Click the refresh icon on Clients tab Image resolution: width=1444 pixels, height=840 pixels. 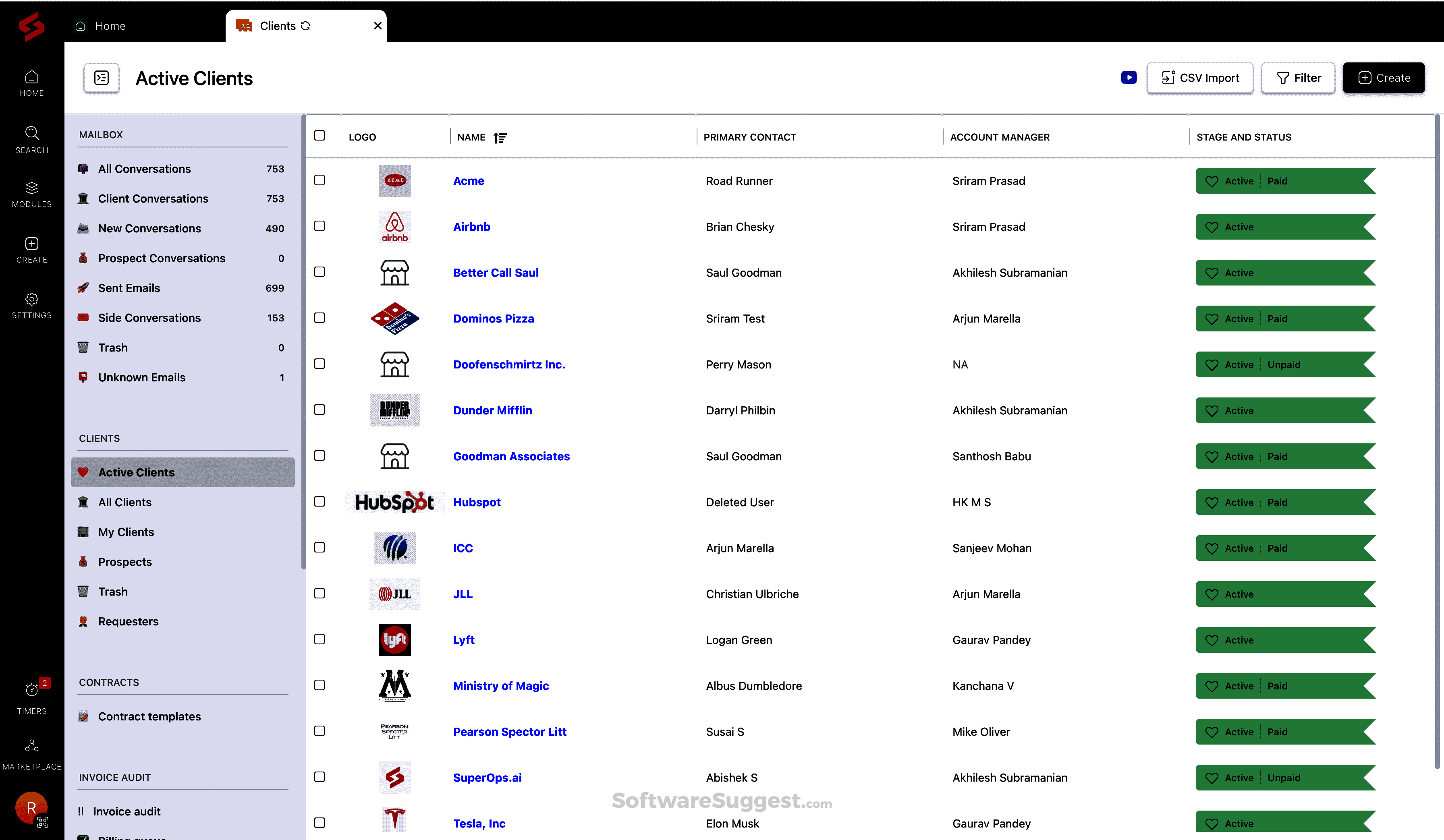[306, 26]
